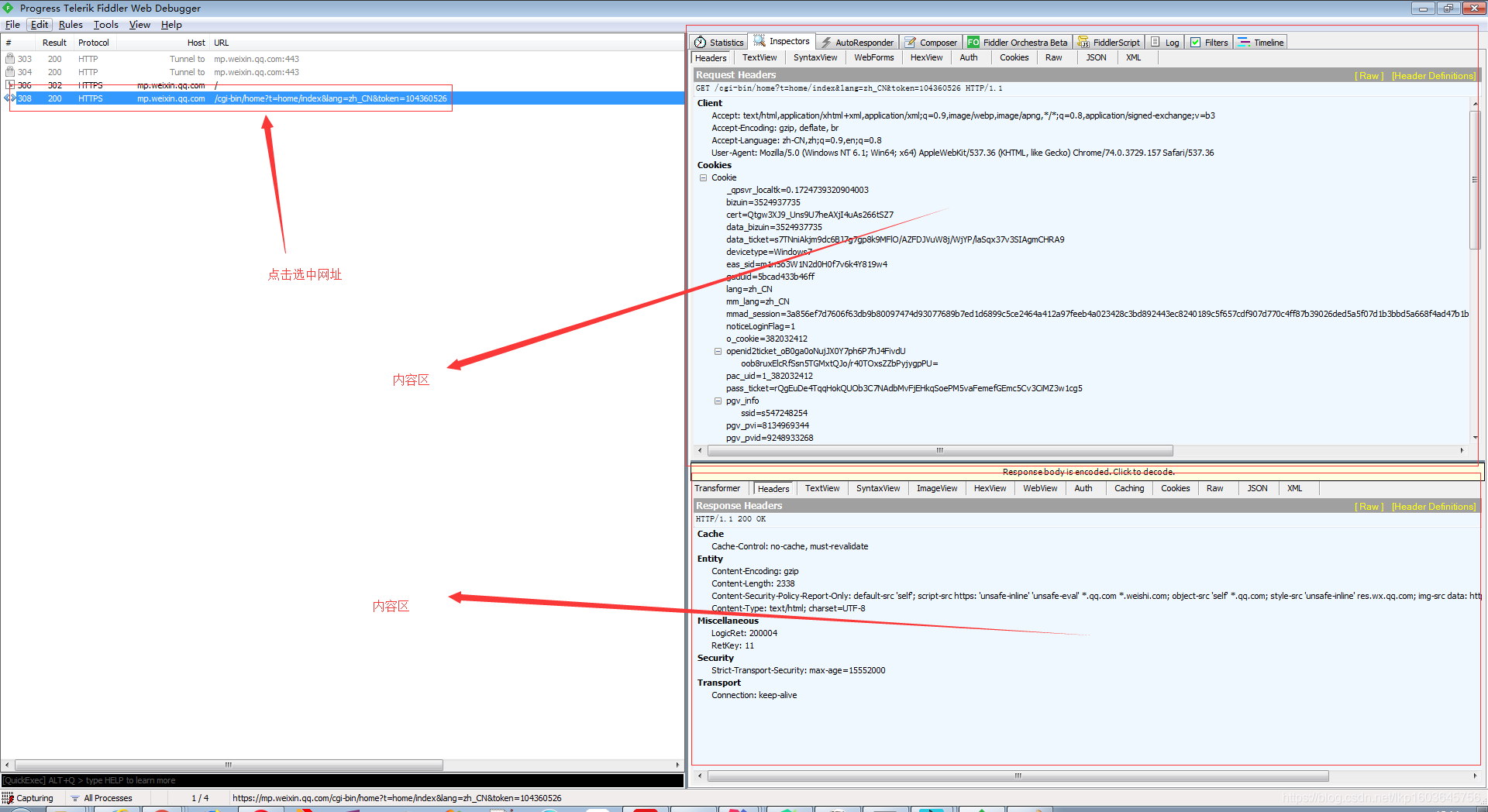Click request headers scroll down arrow
The image size is (1488, 812).
point(1475,438)
